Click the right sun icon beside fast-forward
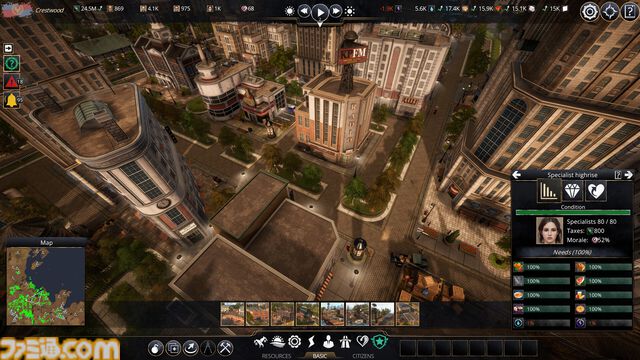The image size is (640, 360). point(350,11)
